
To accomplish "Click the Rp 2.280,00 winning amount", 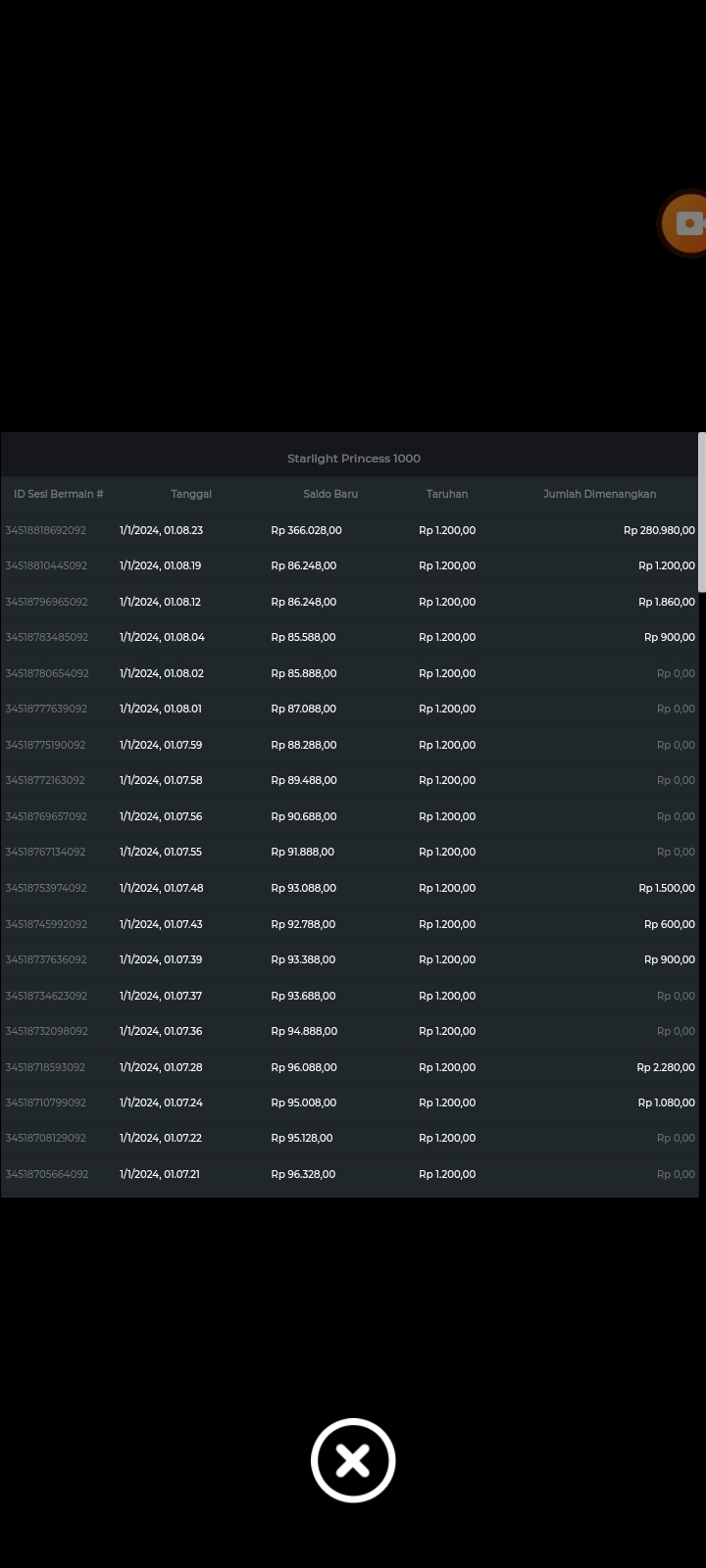I will tap(666, 1067).
